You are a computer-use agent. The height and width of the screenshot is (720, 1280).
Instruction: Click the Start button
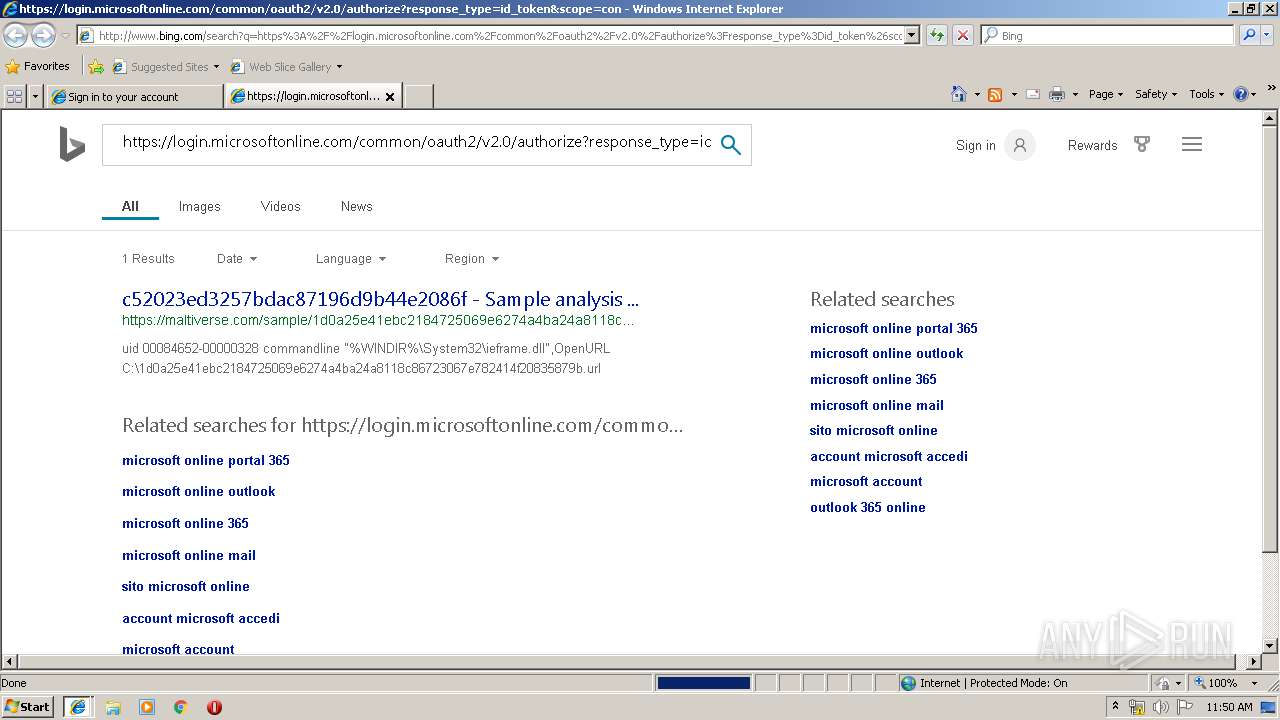coord(27,706)
